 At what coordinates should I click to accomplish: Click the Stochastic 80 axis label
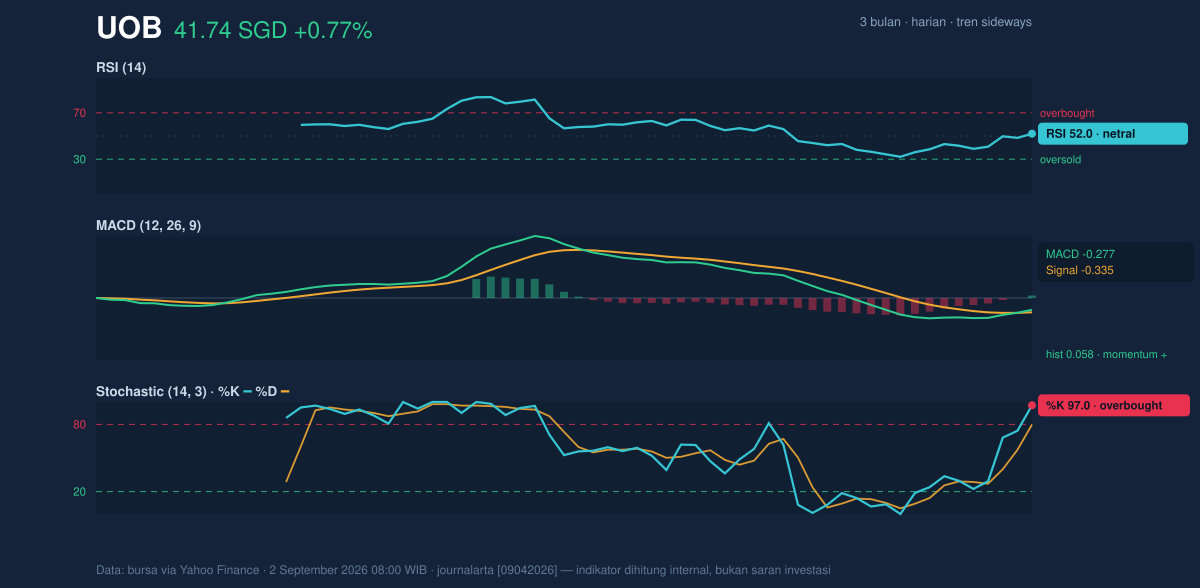(x=79, y=425)
